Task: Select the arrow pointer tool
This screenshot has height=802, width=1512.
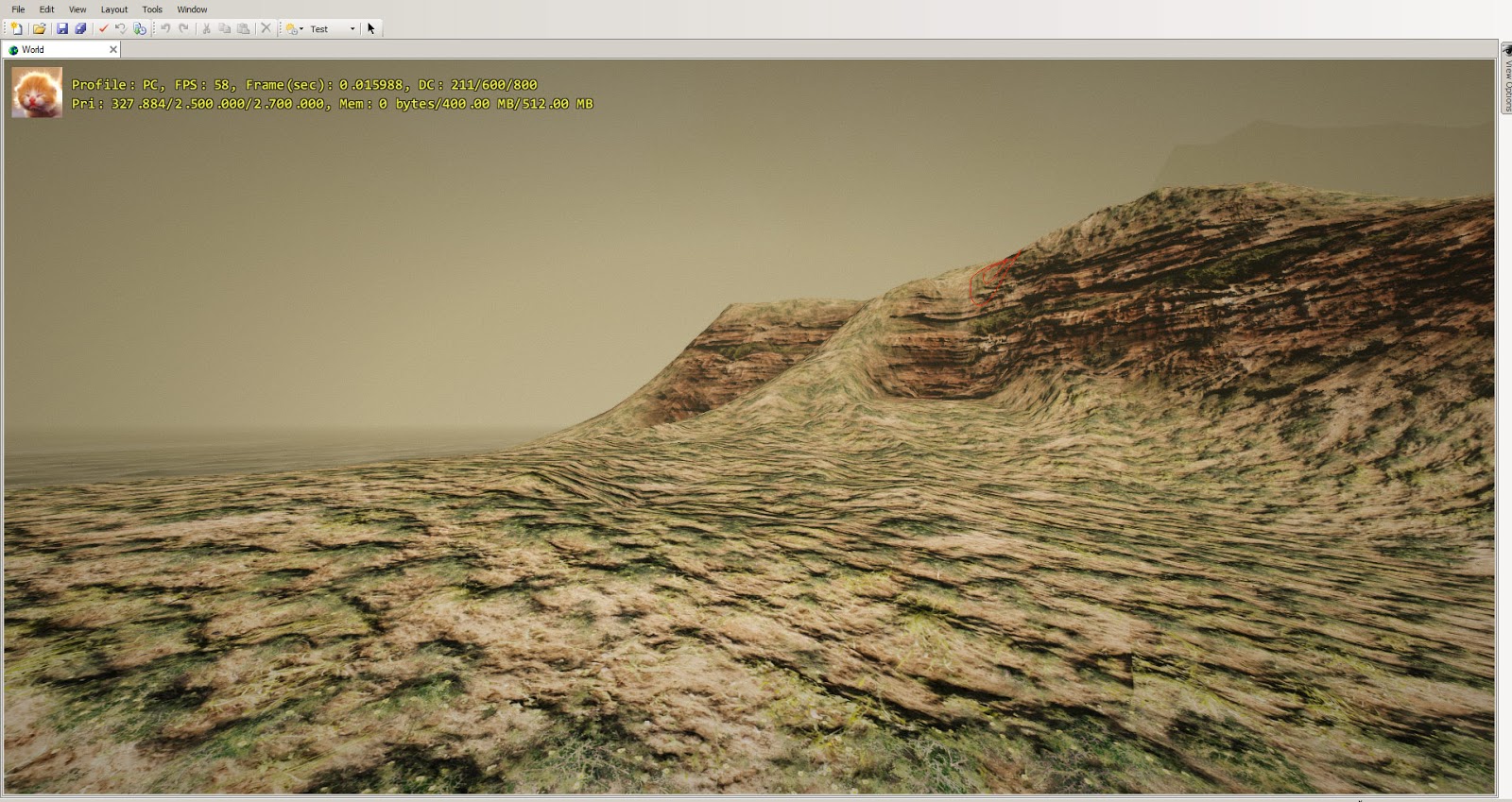Action: point(371,28)
